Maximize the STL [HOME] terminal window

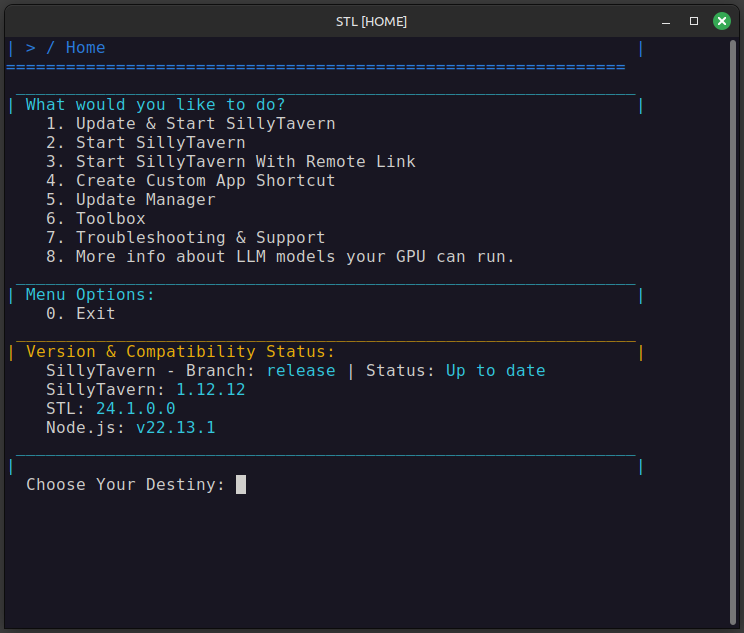pyautogui.click(x=694, y=21)
